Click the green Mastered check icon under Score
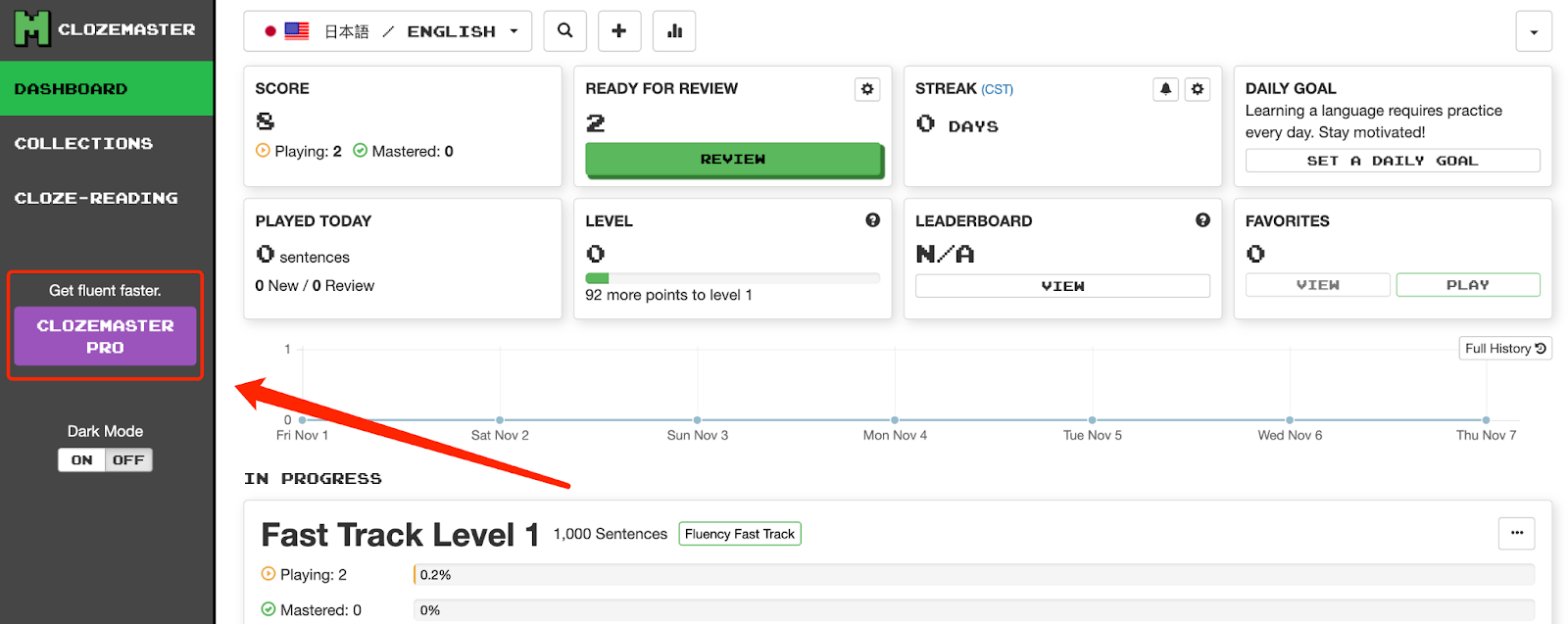The height and width of the screenshot is (624, 1568). pos(360,151)
